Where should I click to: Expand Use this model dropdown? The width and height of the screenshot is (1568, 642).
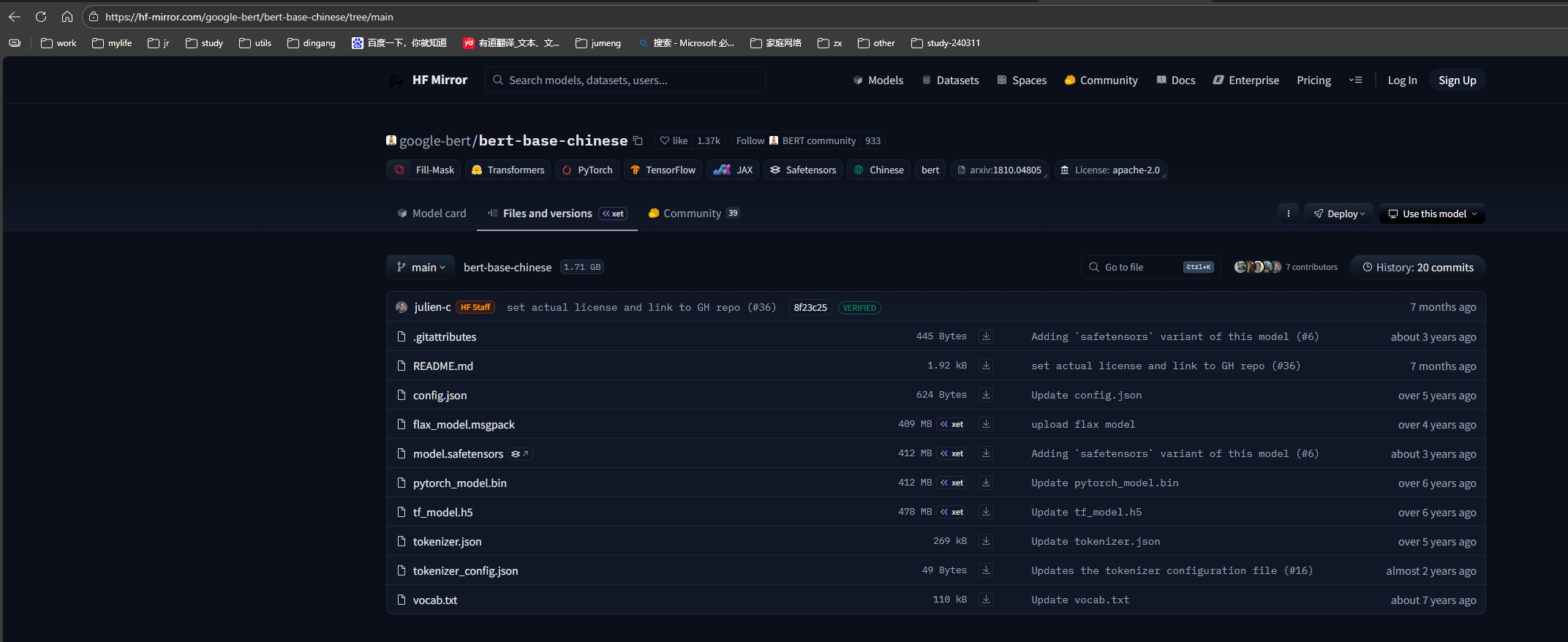pyautogui.click(x=1432, y=214)
